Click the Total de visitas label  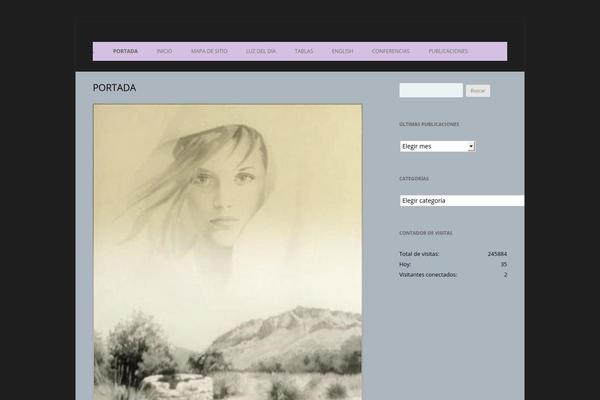pos(419,254)
